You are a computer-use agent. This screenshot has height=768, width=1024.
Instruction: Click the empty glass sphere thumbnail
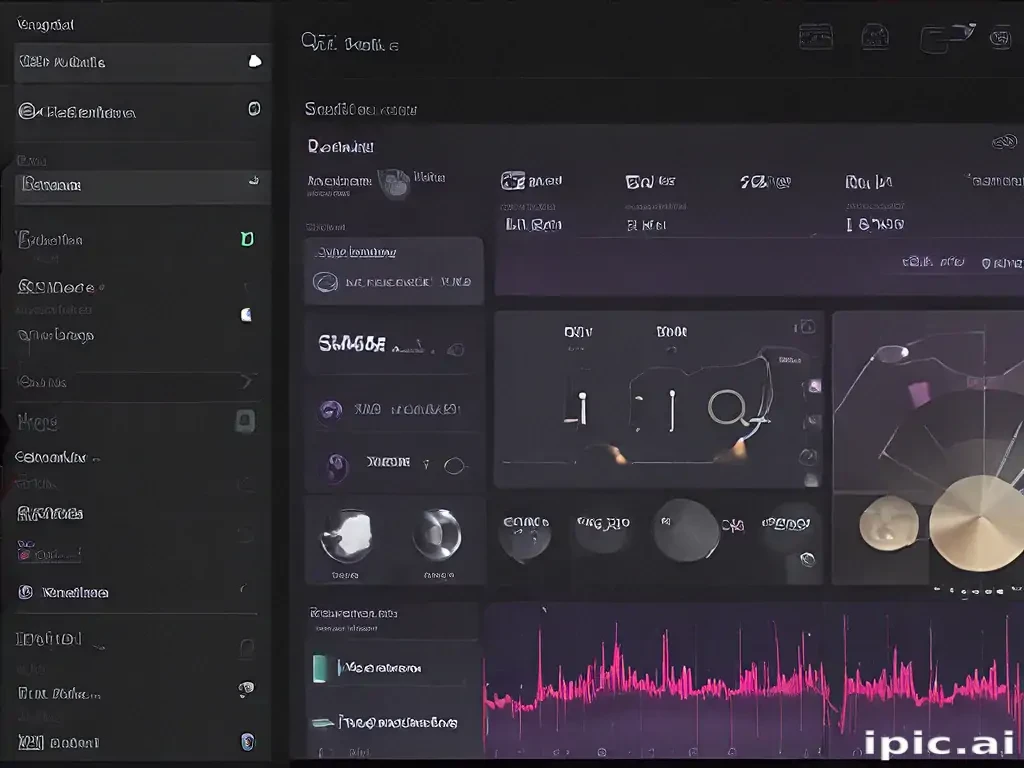point(437,534)
